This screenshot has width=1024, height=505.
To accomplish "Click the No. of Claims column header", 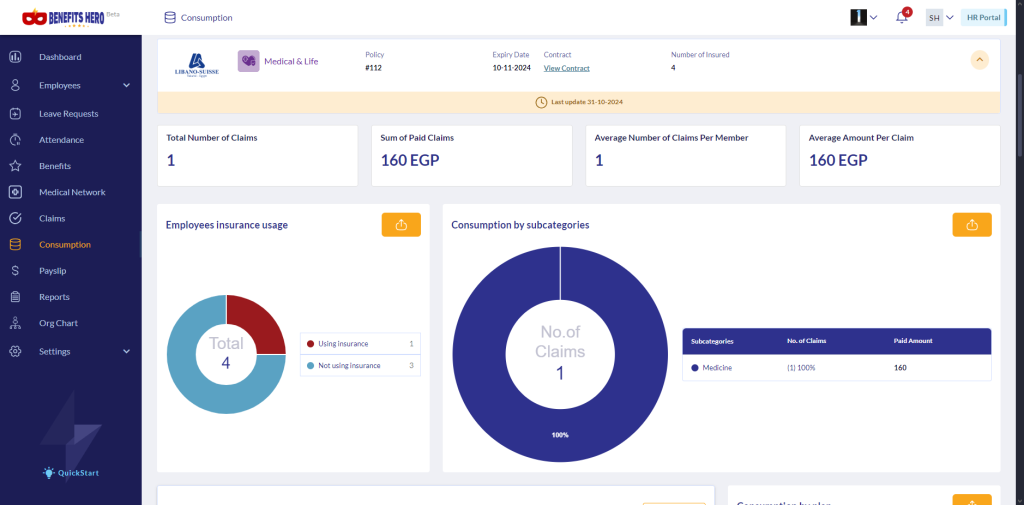I will [807, 341].
